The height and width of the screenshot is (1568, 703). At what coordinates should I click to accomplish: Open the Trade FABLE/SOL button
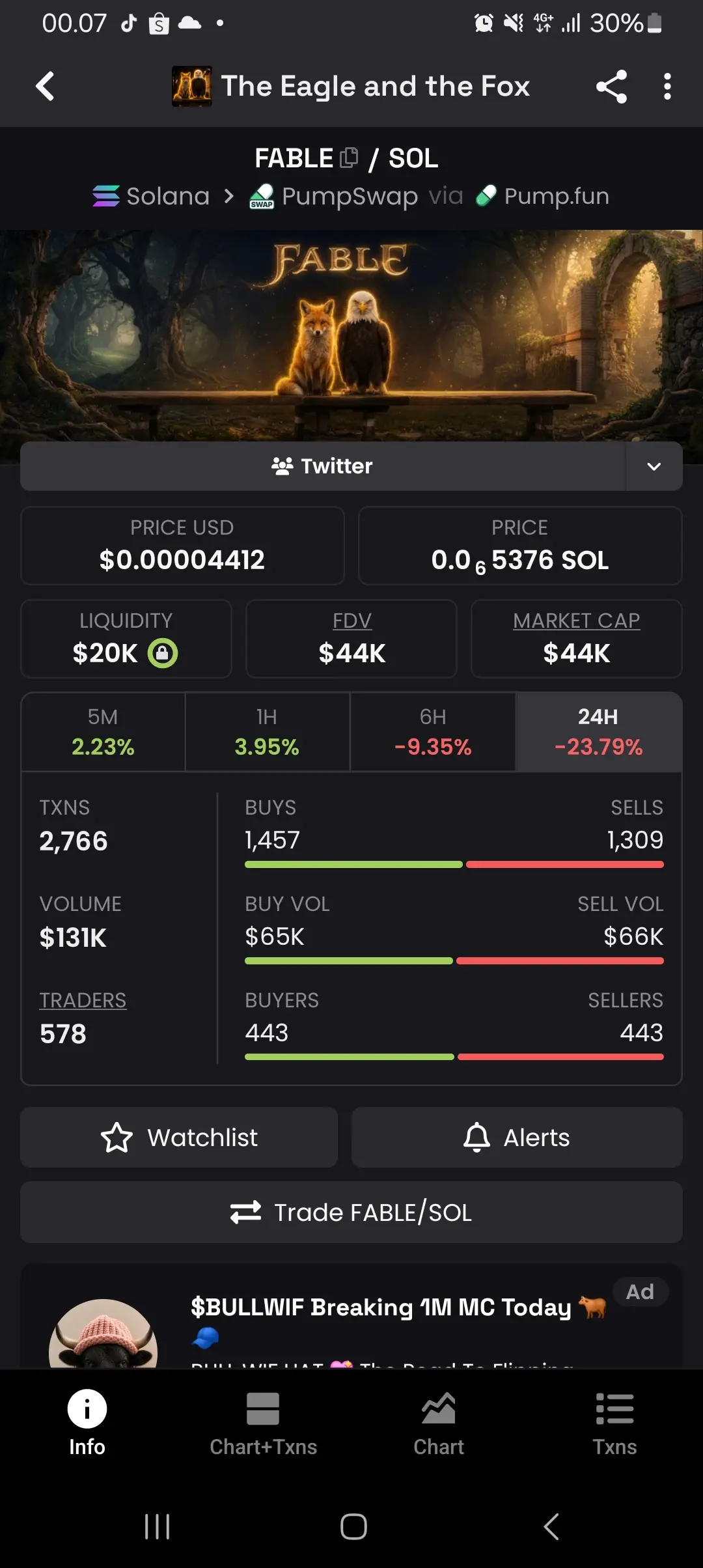pos(351,1212)
